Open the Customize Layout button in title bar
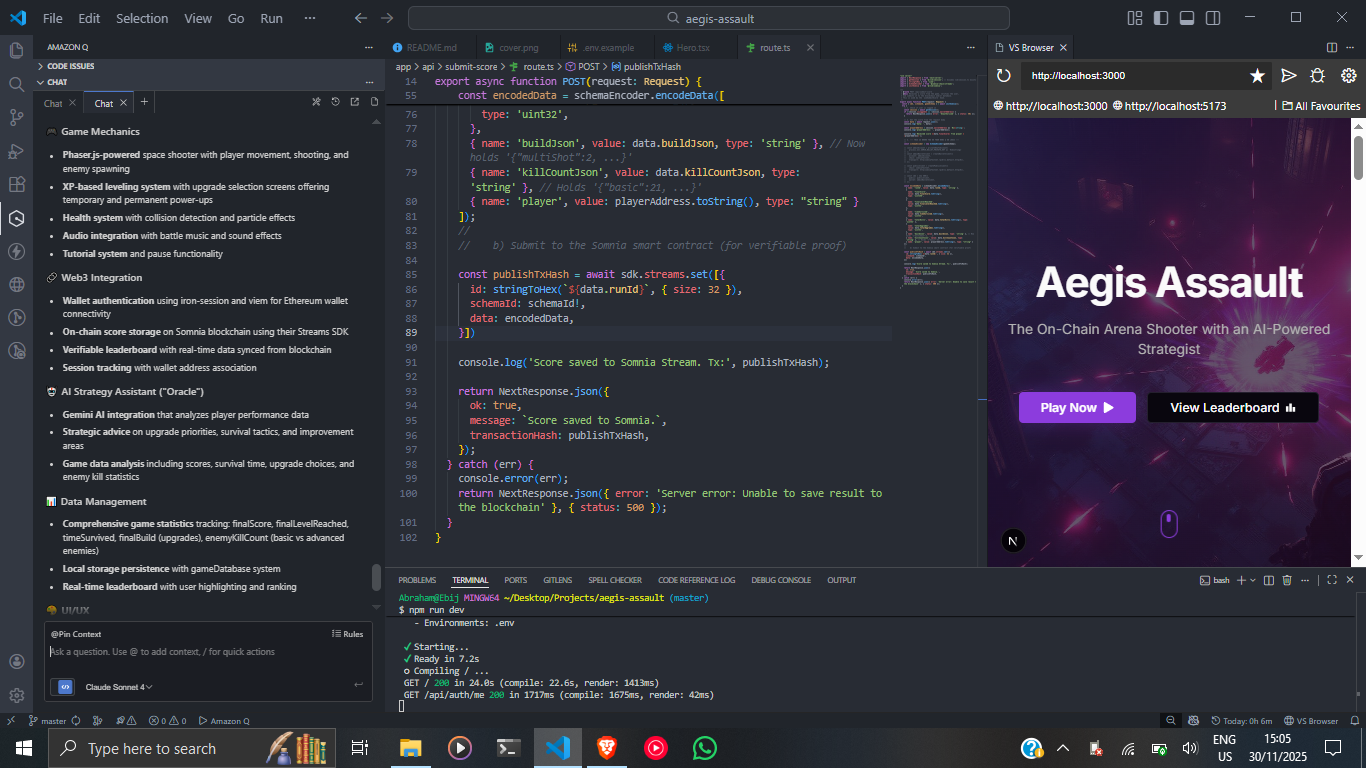 [1135, 18]
